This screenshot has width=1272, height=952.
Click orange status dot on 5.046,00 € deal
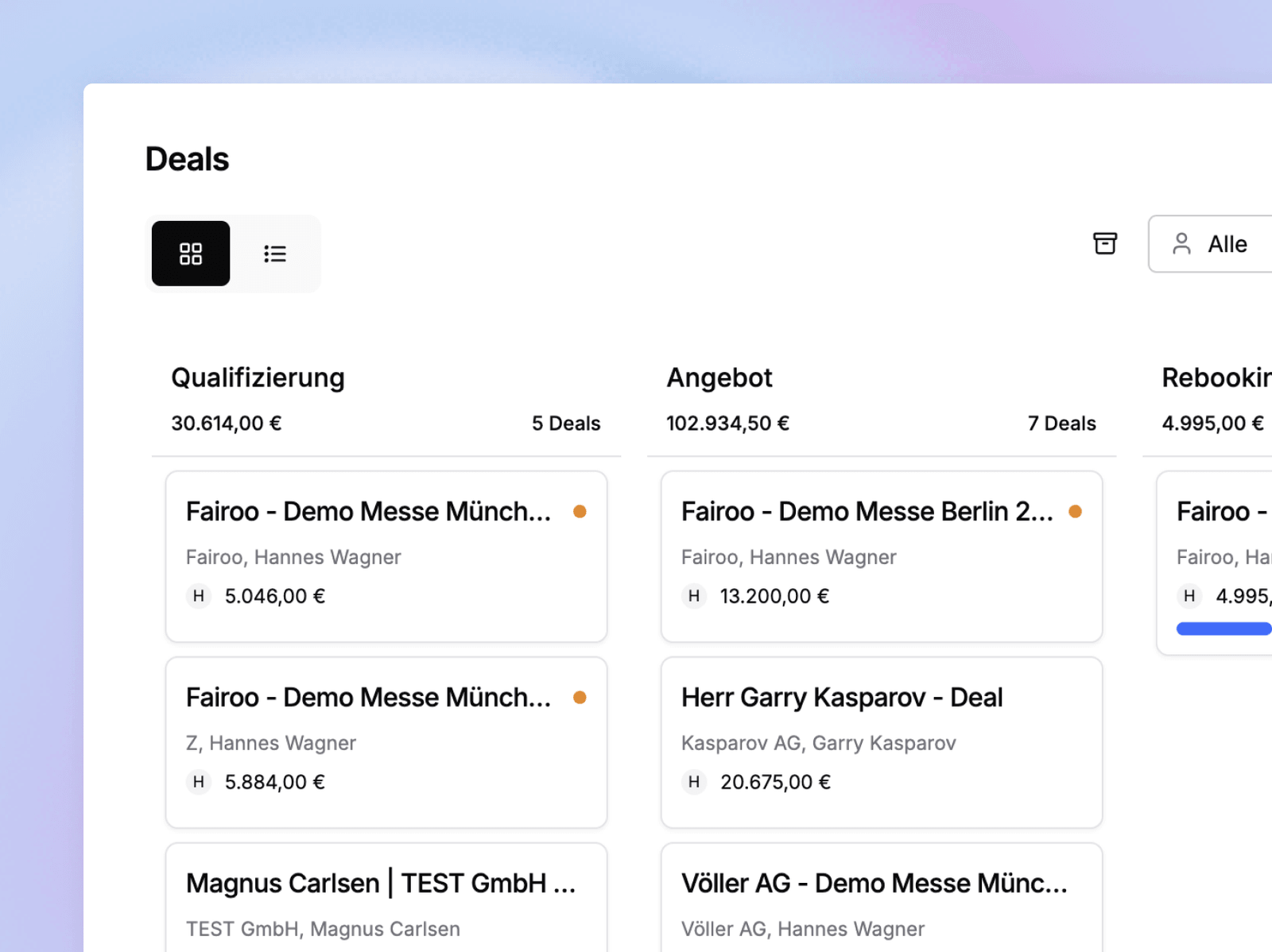coord(580,512)
